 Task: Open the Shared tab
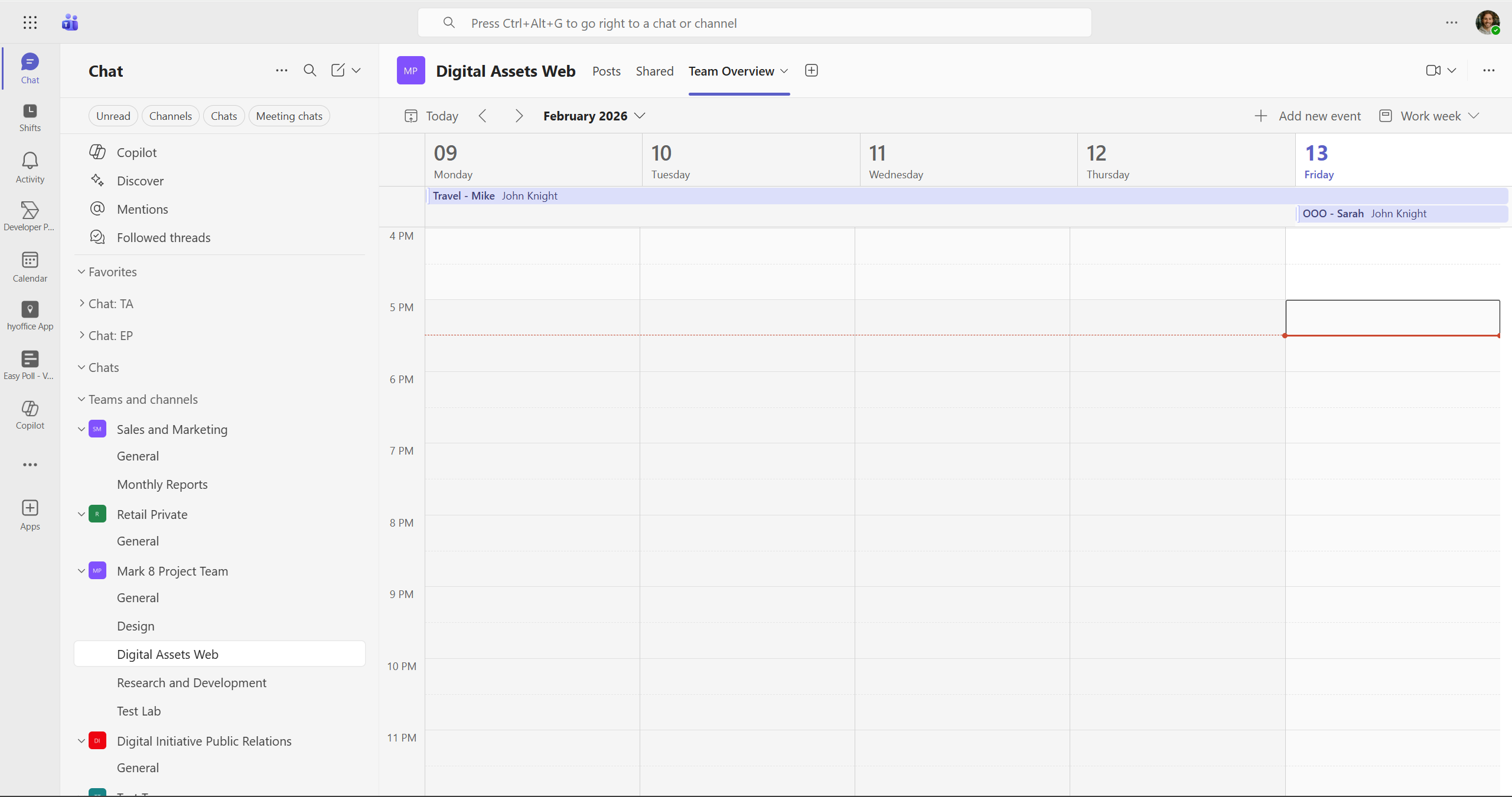pyautogui.click(x=654, y=71)
